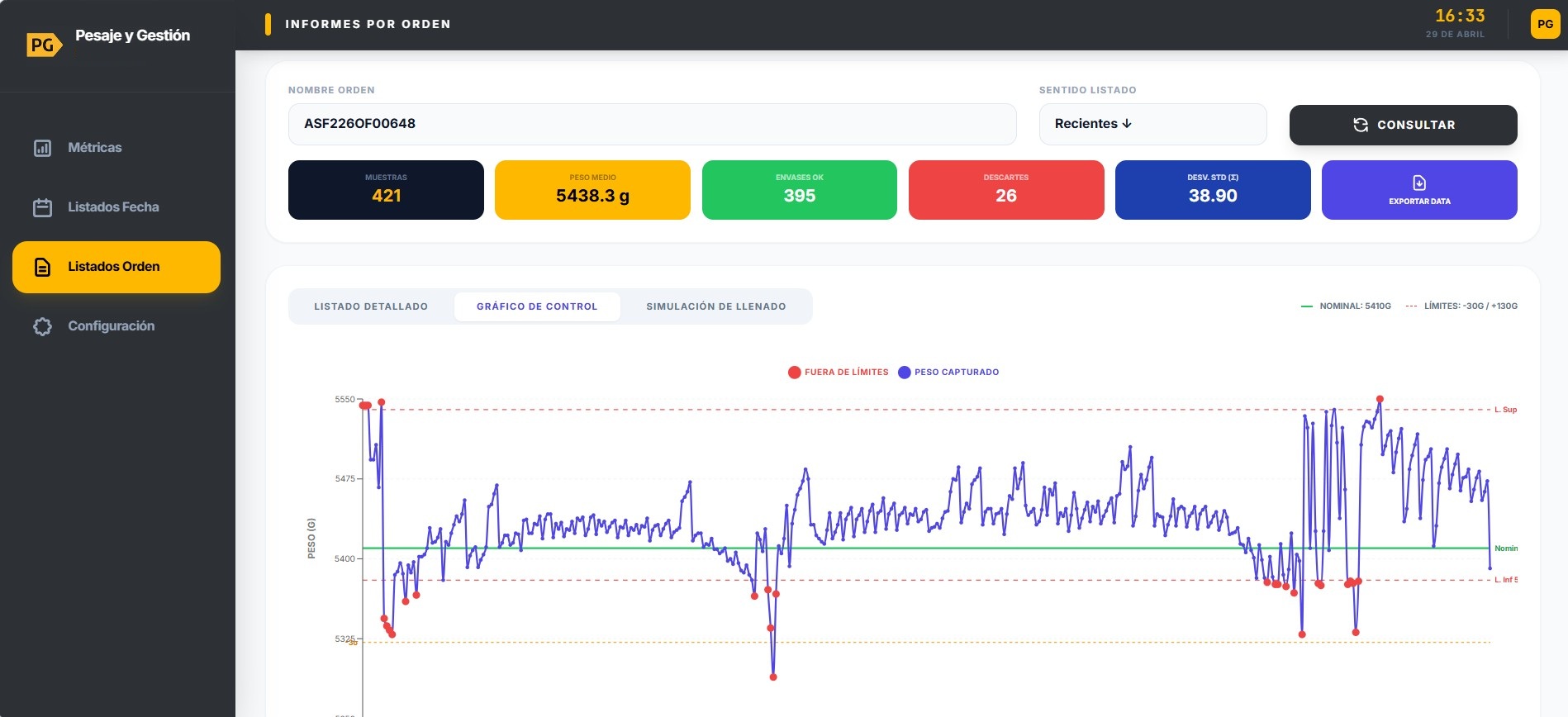1568x717 pixels.
Task: Click the refresh icon on the Consultar button
Action: [1360, 125]
